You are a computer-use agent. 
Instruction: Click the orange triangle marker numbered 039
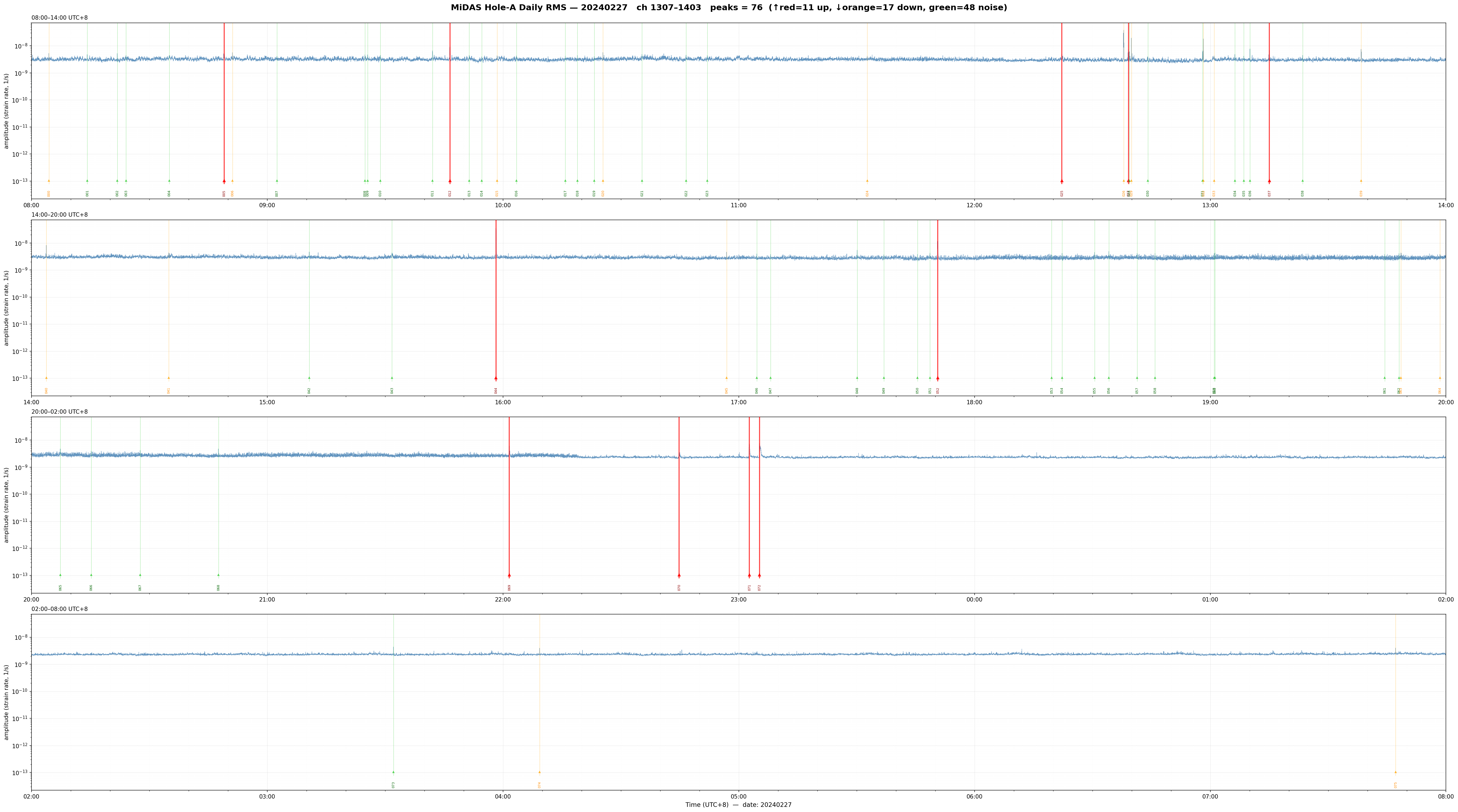[1361, 181]
